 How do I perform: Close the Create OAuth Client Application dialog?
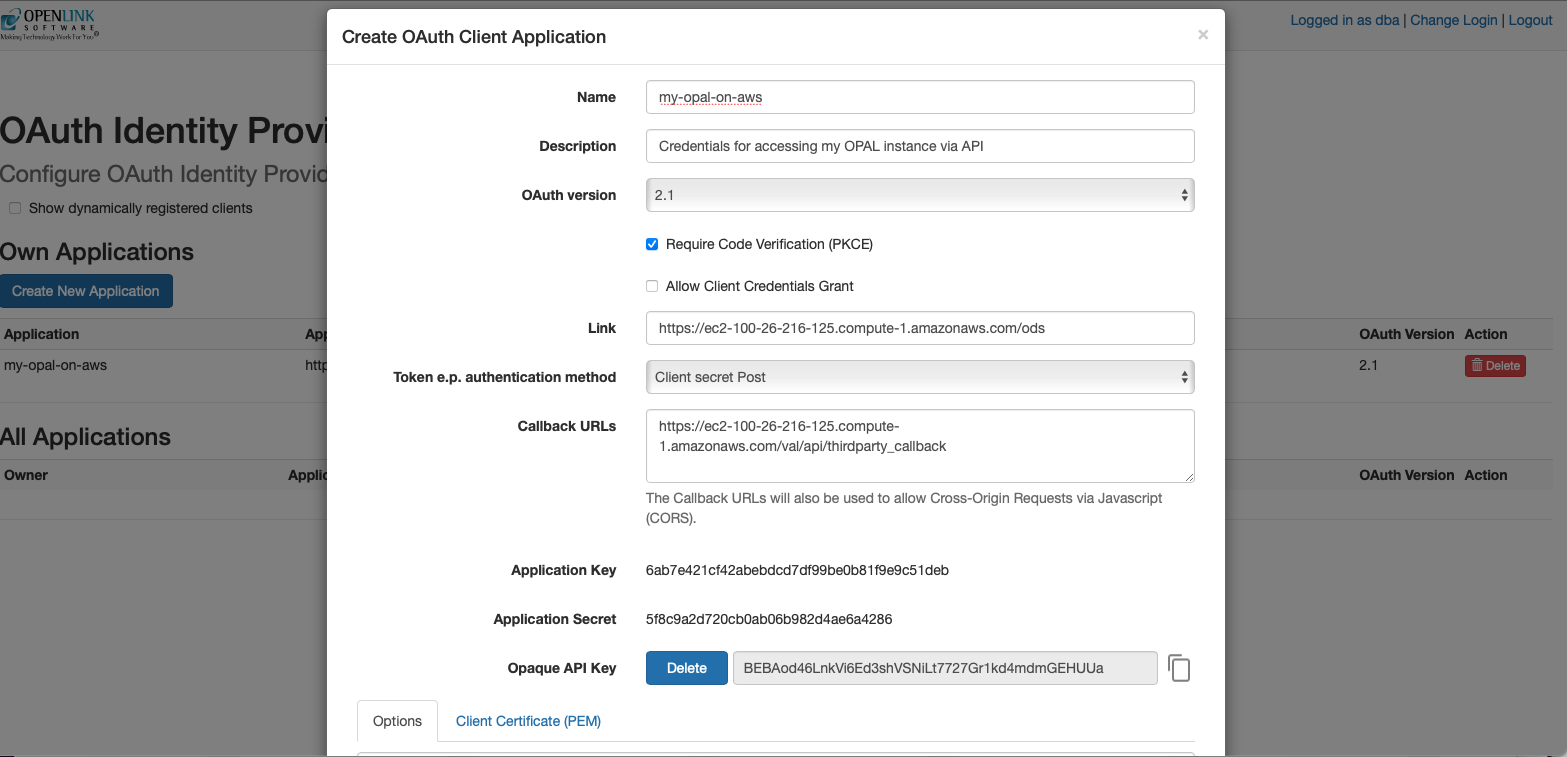tap(1203, 35)
